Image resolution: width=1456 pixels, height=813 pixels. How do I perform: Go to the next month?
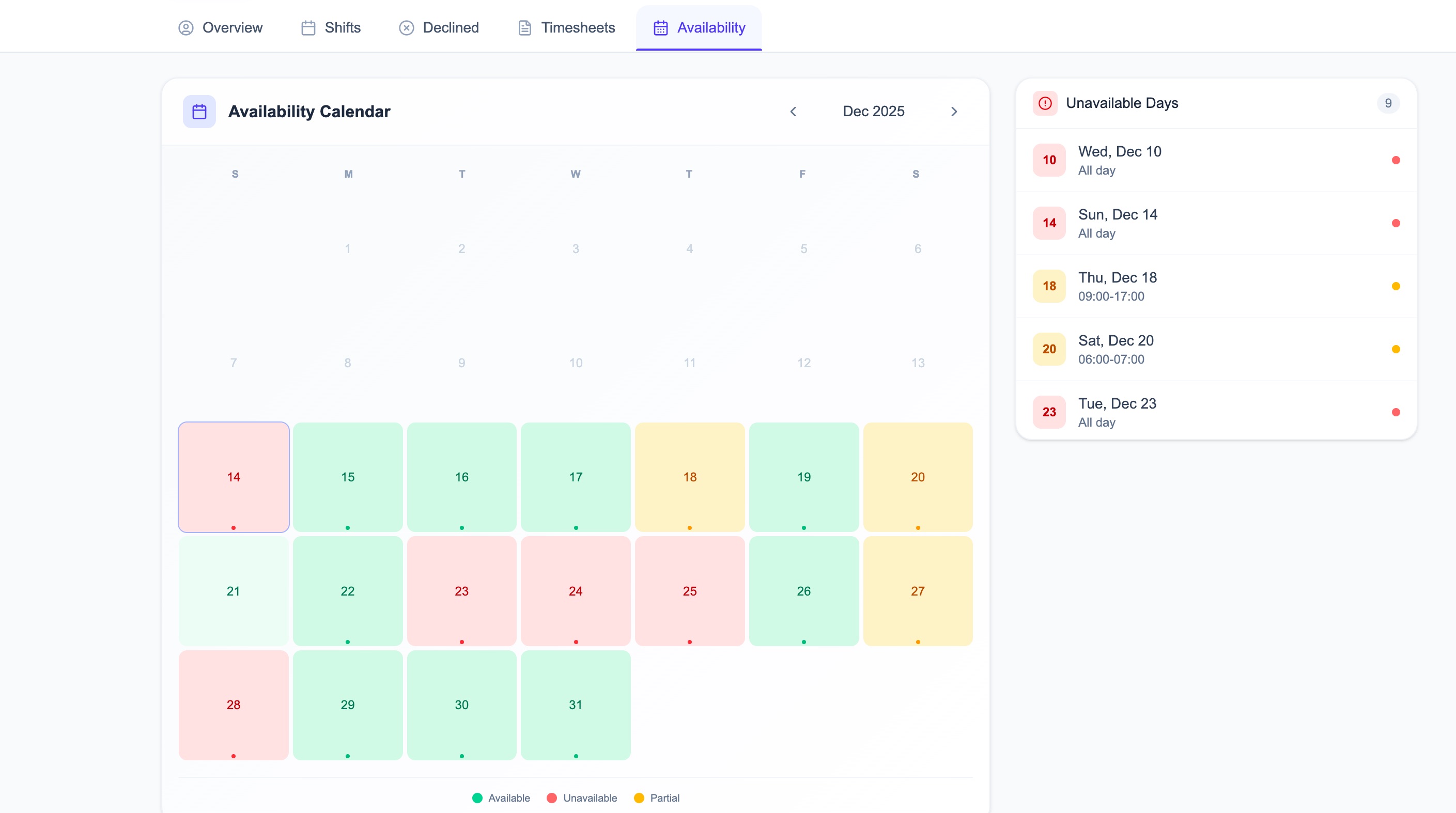[x=954, y=111]
